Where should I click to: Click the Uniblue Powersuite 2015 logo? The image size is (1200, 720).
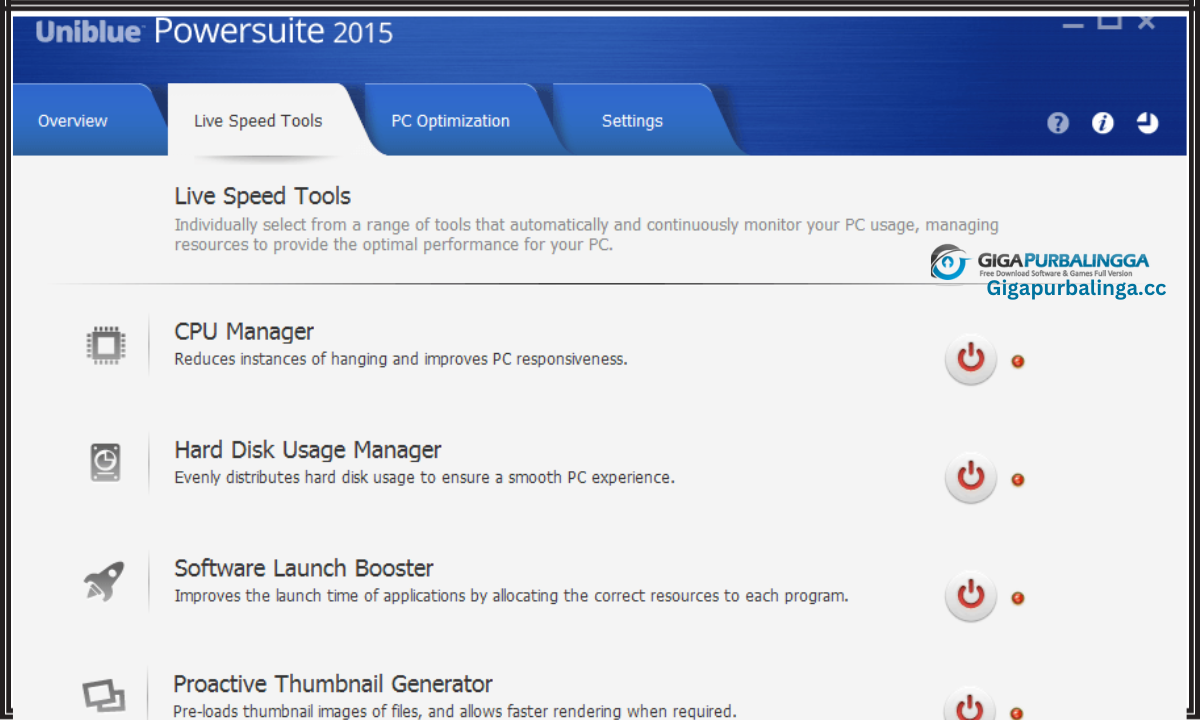(x=214, y=31)
